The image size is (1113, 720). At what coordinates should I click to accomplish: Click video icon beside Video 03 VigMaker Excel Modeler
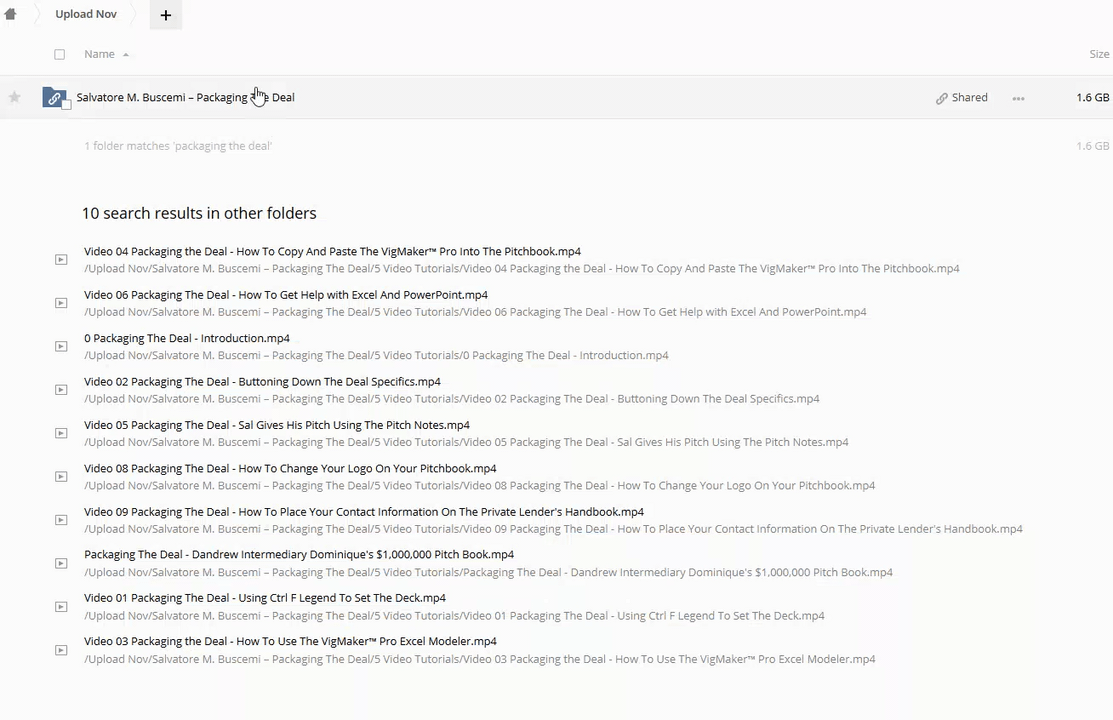[x=61, y=650]
